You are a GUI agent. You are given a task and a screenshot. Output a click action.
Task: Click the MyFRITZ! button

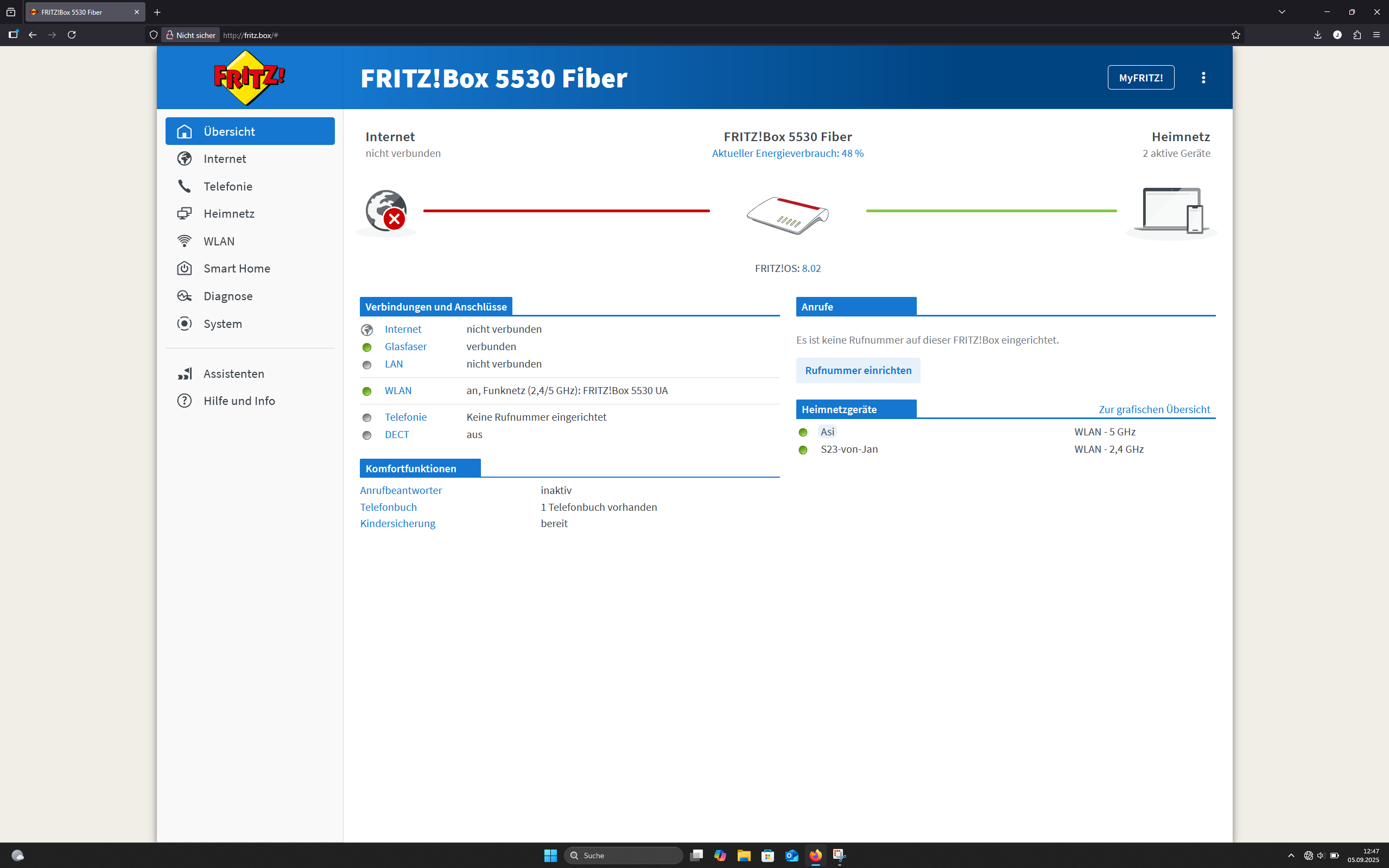1140,78
